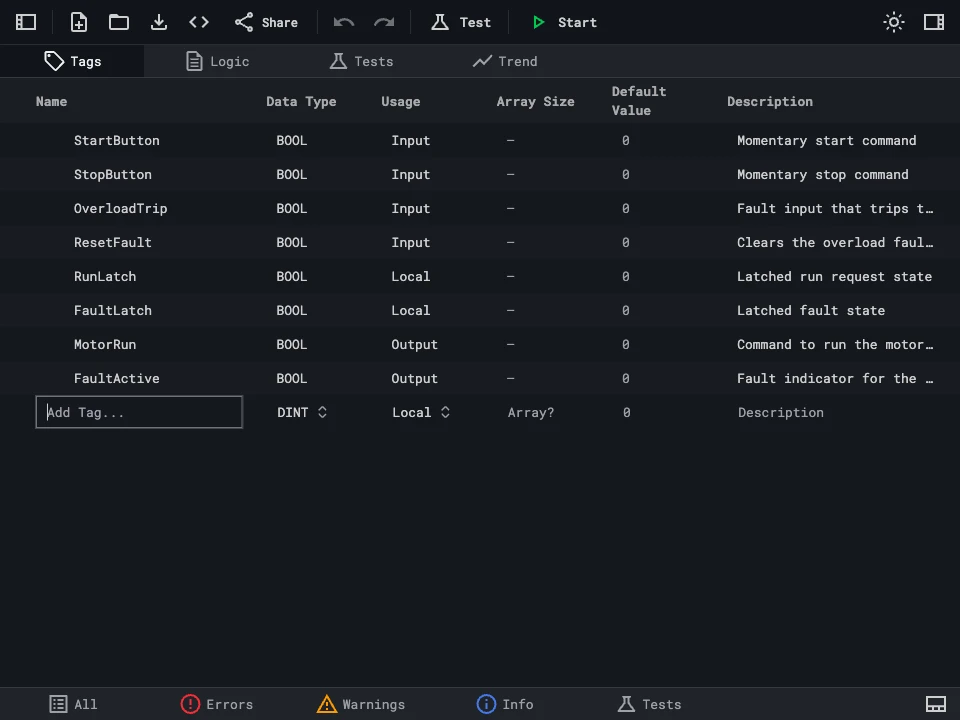Switch to the Logic tab
This screenshot has width=960, height=720.
click(x=217, y=61)
